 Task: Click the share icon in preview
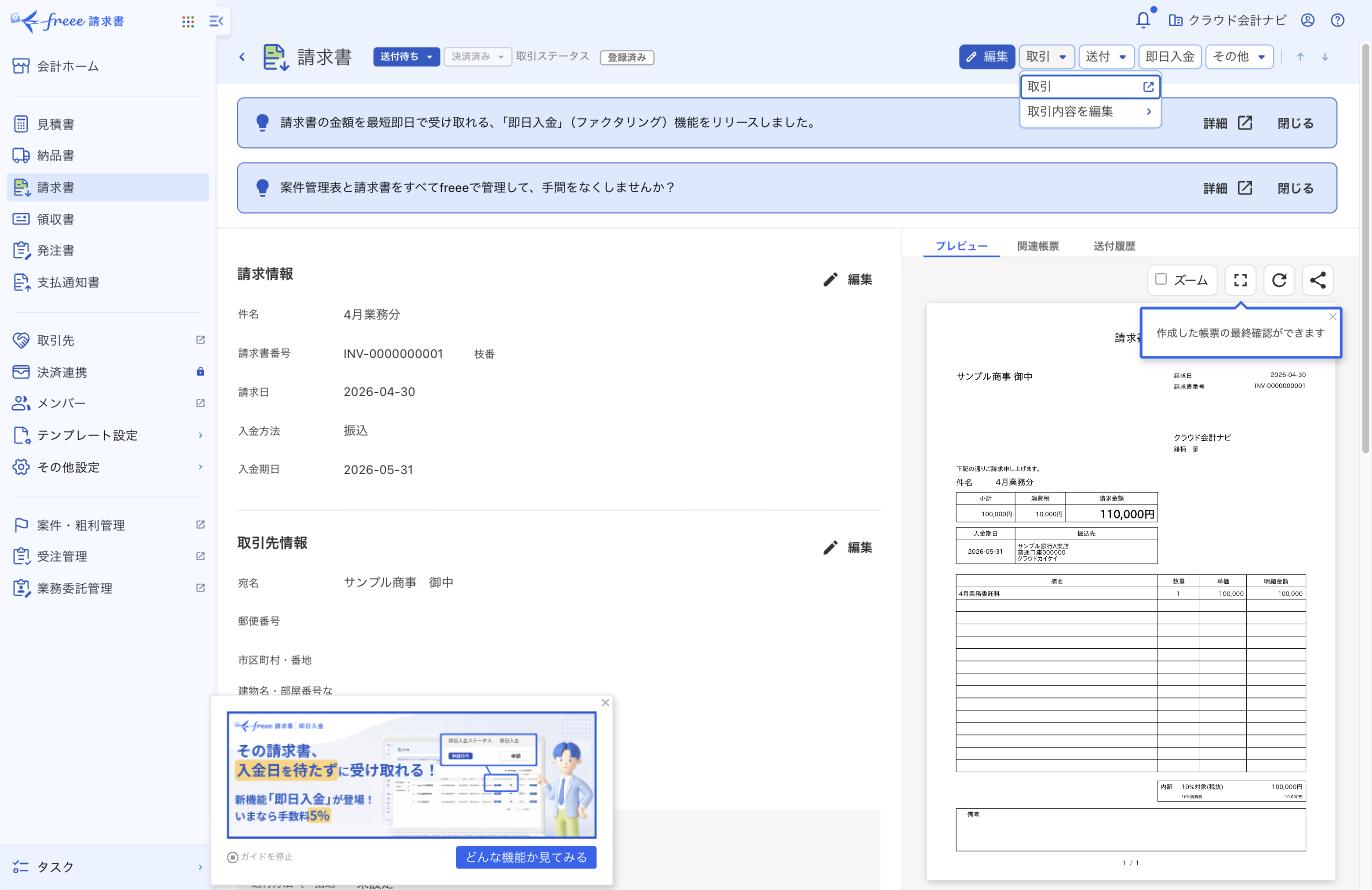[x=1318, y=280]
